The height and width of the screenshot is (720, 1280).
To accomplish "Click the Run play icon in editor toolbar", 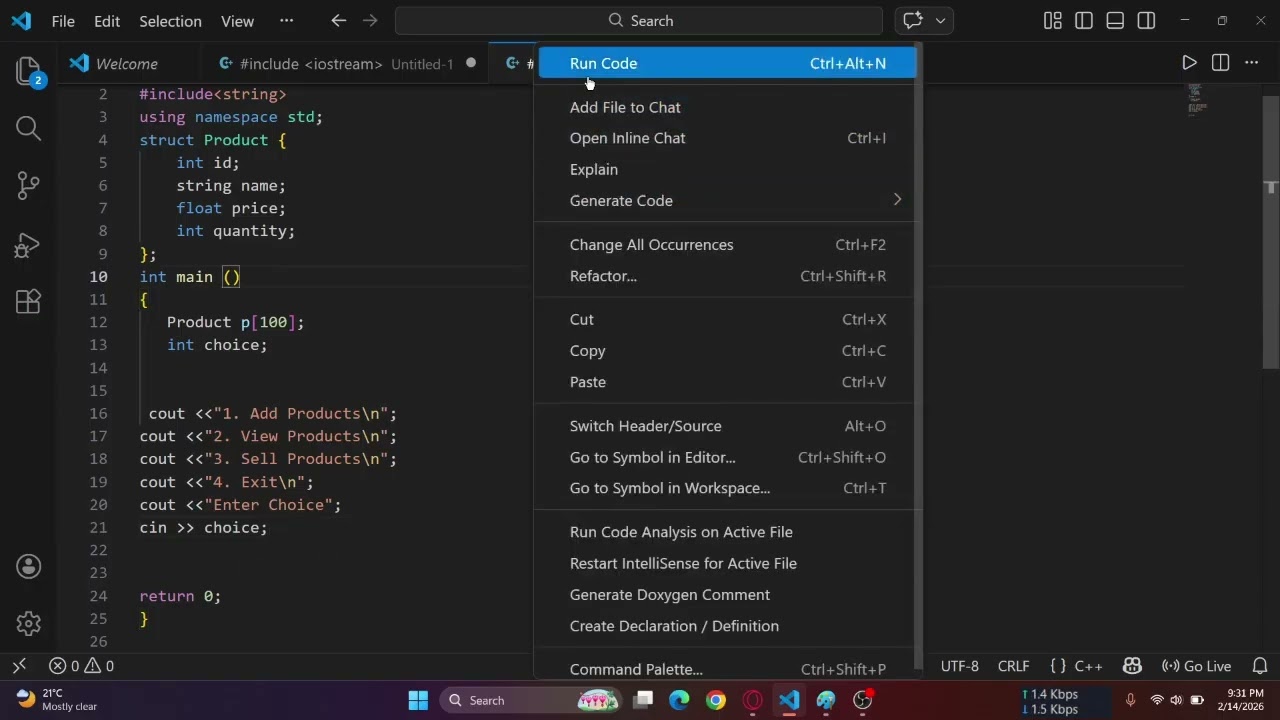I will point(1189,63).
